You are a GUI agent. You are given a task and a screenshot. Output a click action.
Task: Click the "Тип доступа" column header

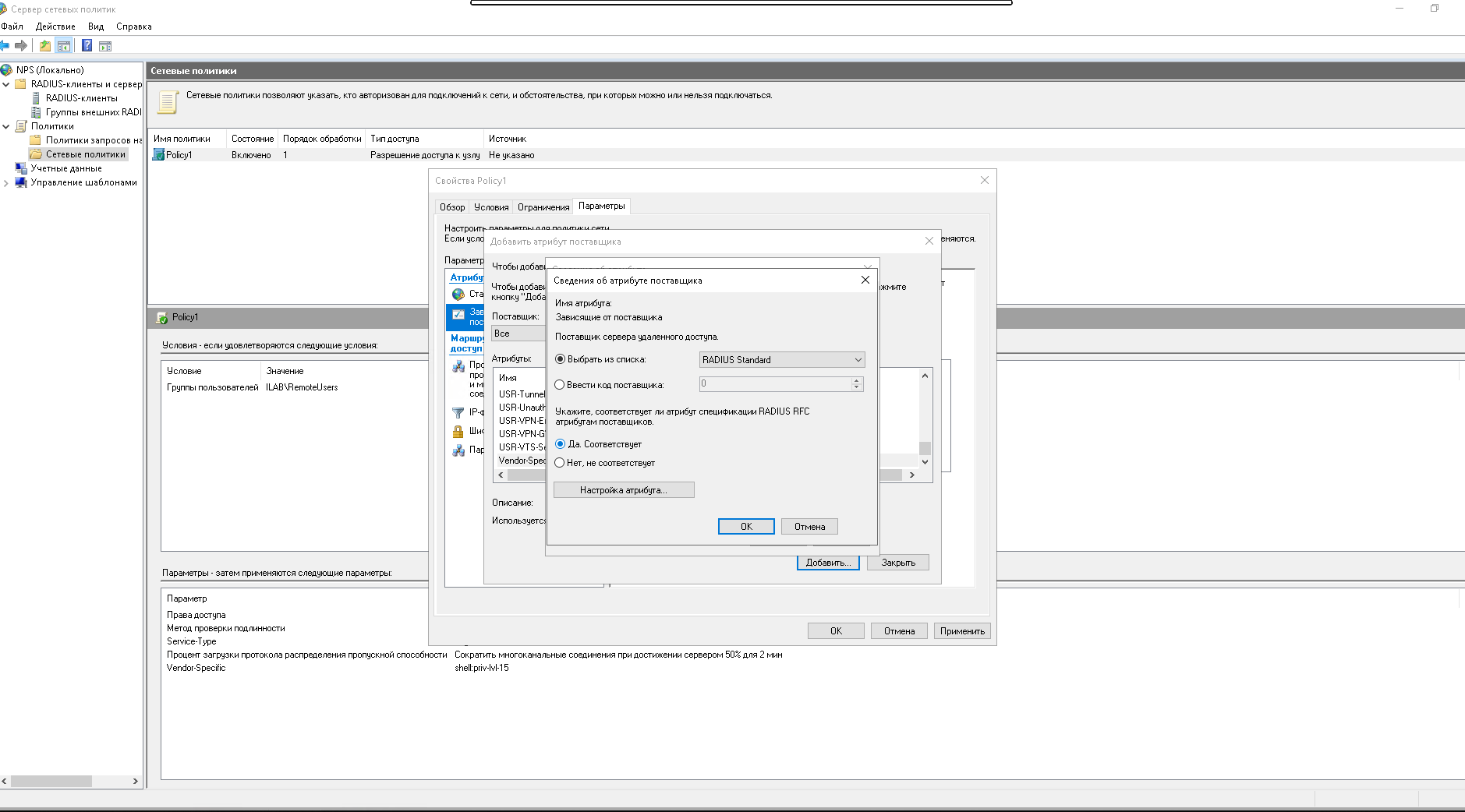[425, 139]
